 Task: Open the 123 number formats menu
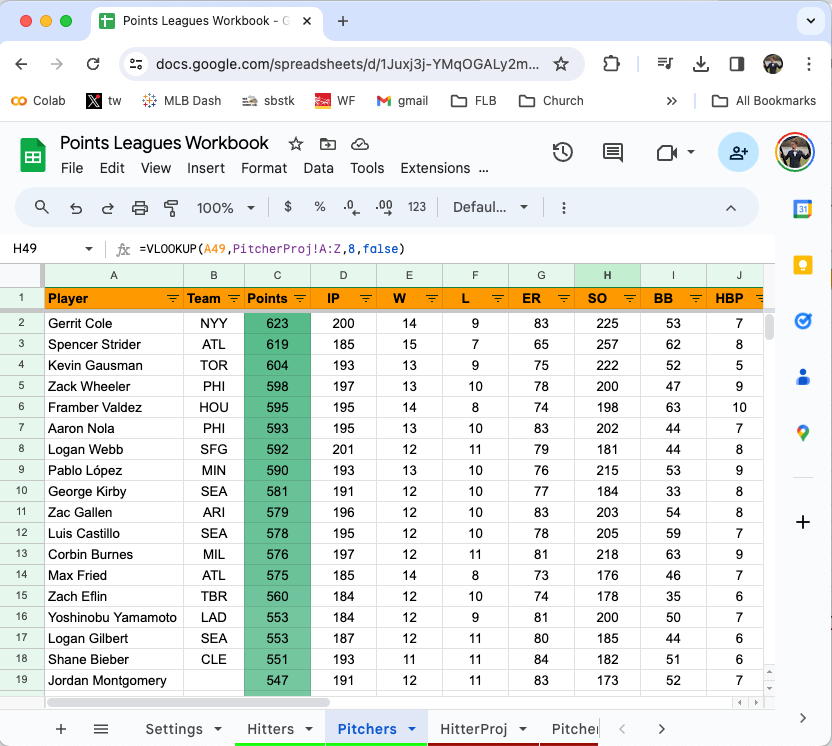tap(417, 207)
